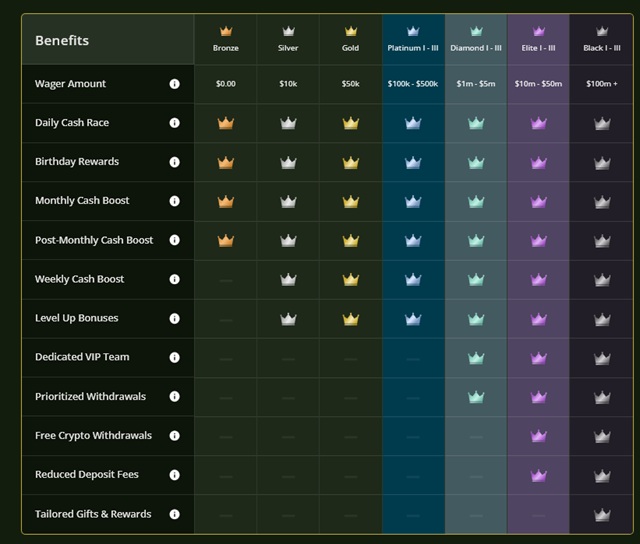This screenshot has width=640, height=544.
Task: Click the $100m + wager amount
Action: click(602, 84)
